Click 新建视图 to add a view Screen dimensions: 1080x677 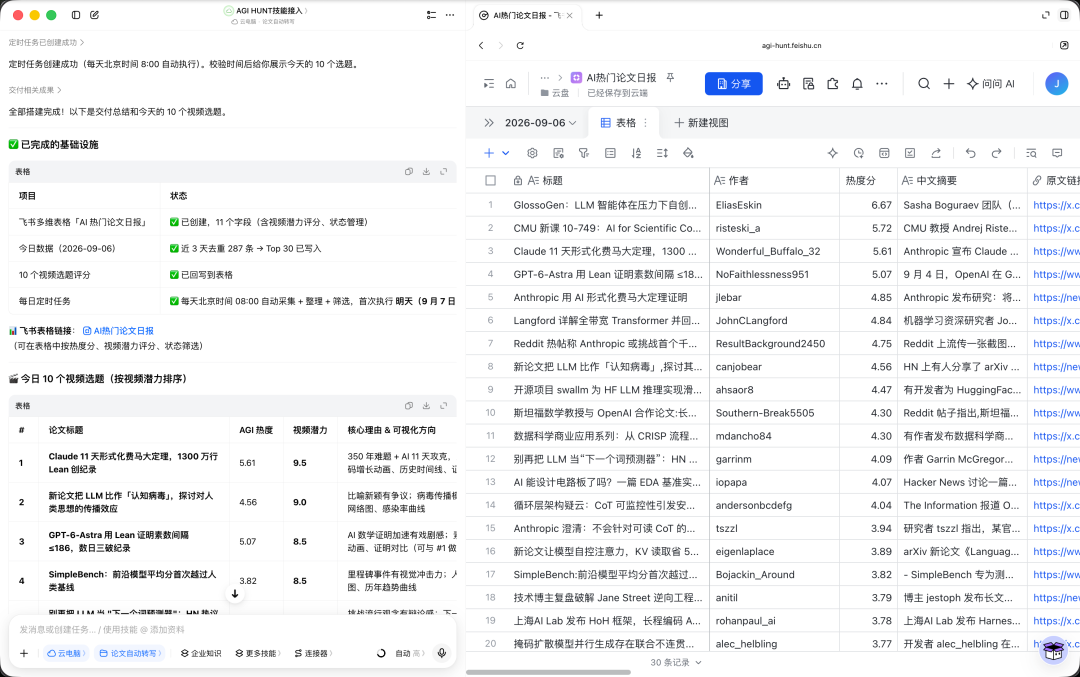701,123
